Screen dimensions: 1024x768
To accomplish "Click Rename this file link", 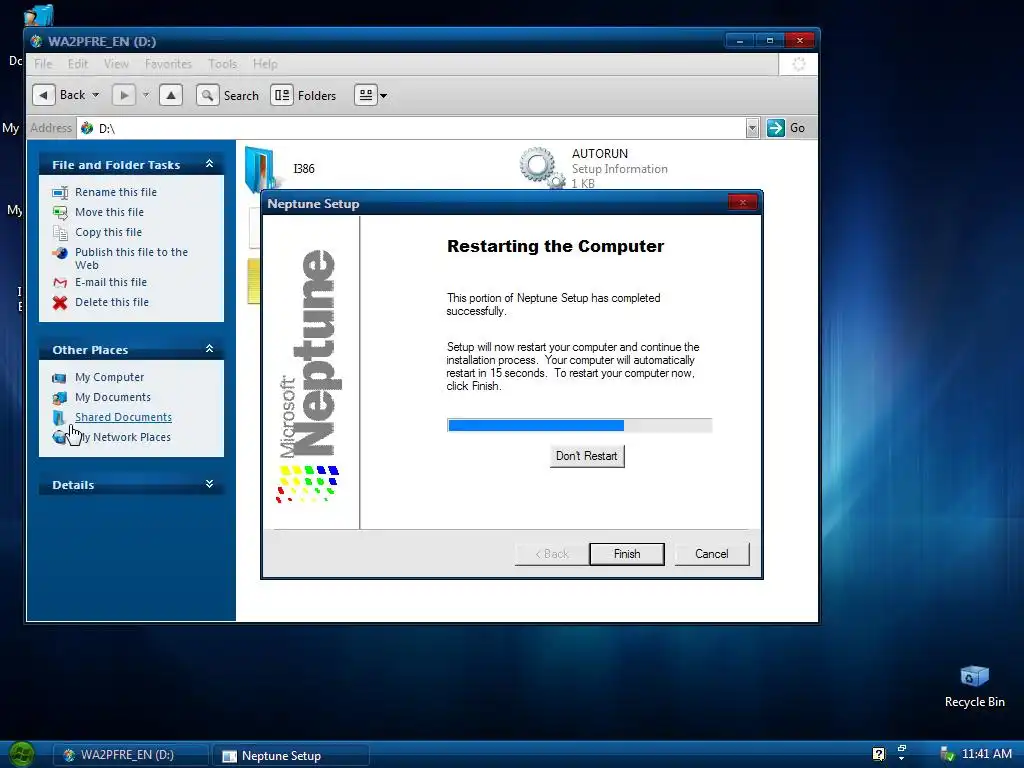I will pyautogui.click(x=116, y=192).
